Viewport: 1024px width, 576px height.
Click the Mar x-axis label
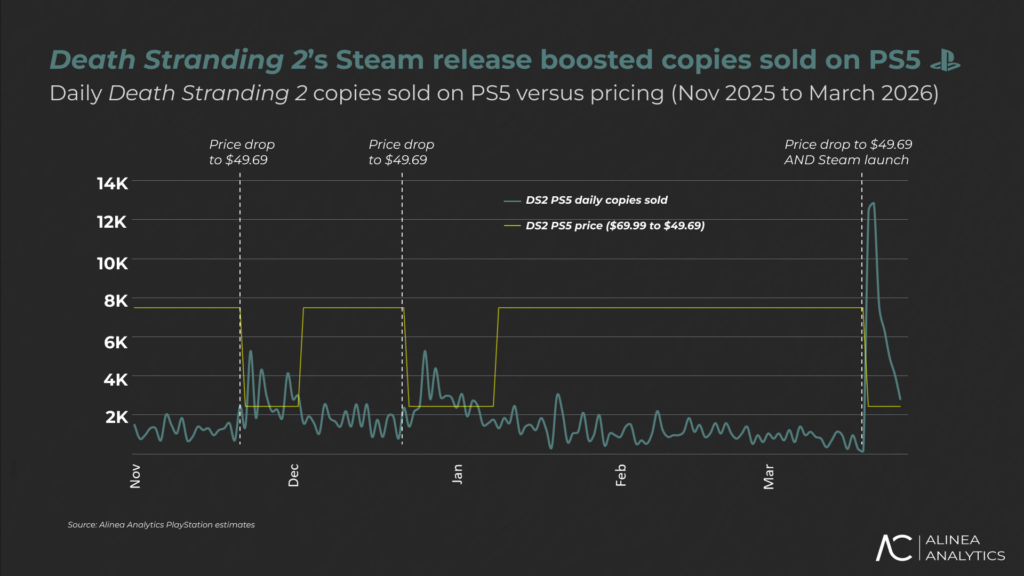click(769, 473)
